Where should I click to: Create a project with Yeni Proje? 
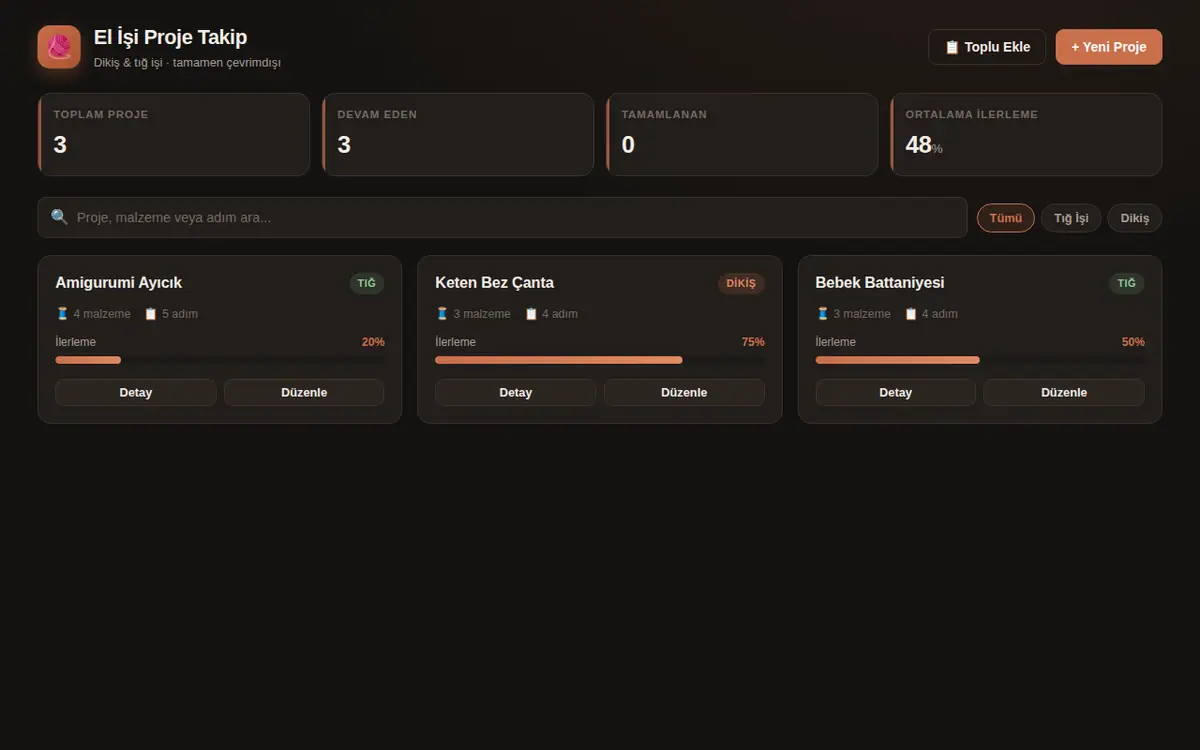1109,47
